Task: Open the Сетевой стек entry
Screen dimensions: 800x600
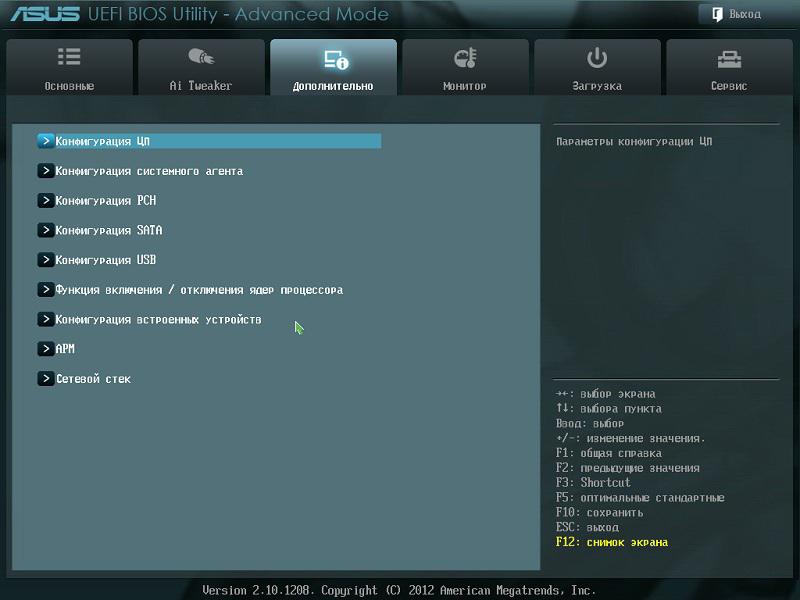Action: click(x=93, y=379)
